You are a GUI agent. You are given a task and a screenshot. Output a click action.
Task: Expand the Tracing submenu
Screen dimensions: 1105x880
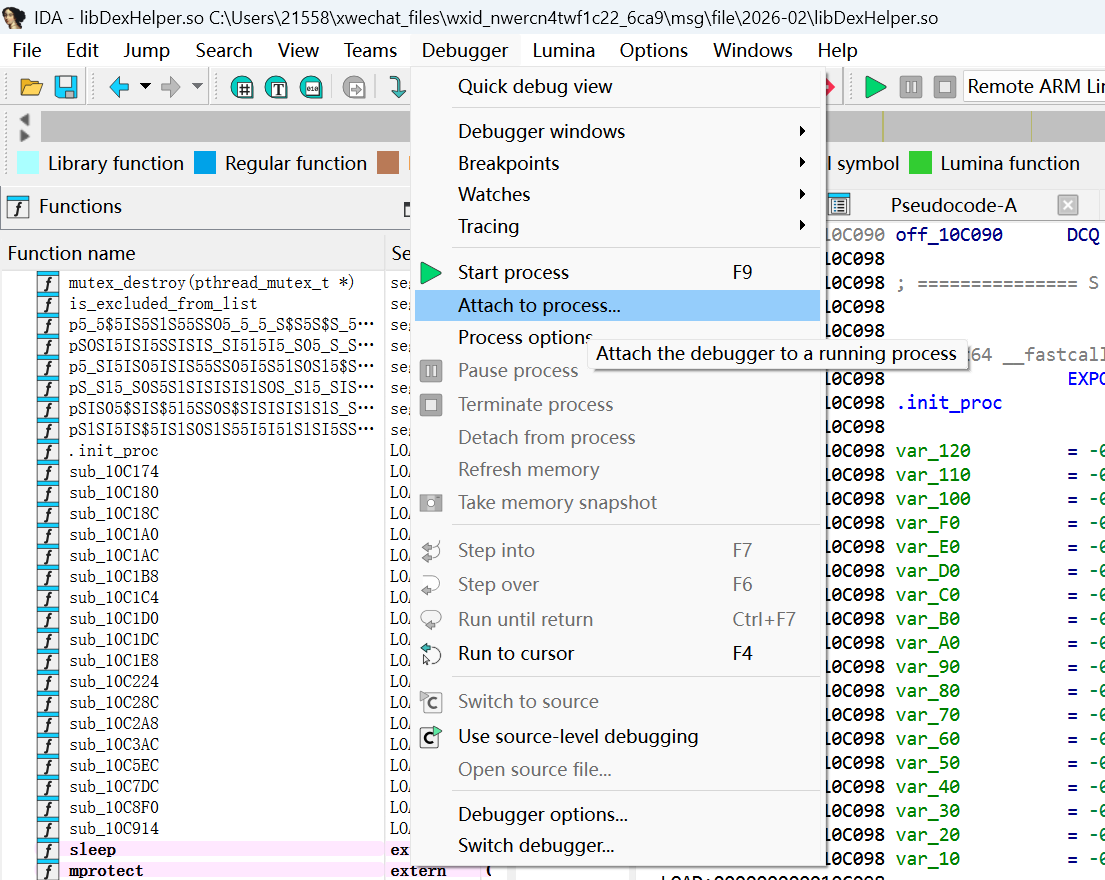pos(617,226)
